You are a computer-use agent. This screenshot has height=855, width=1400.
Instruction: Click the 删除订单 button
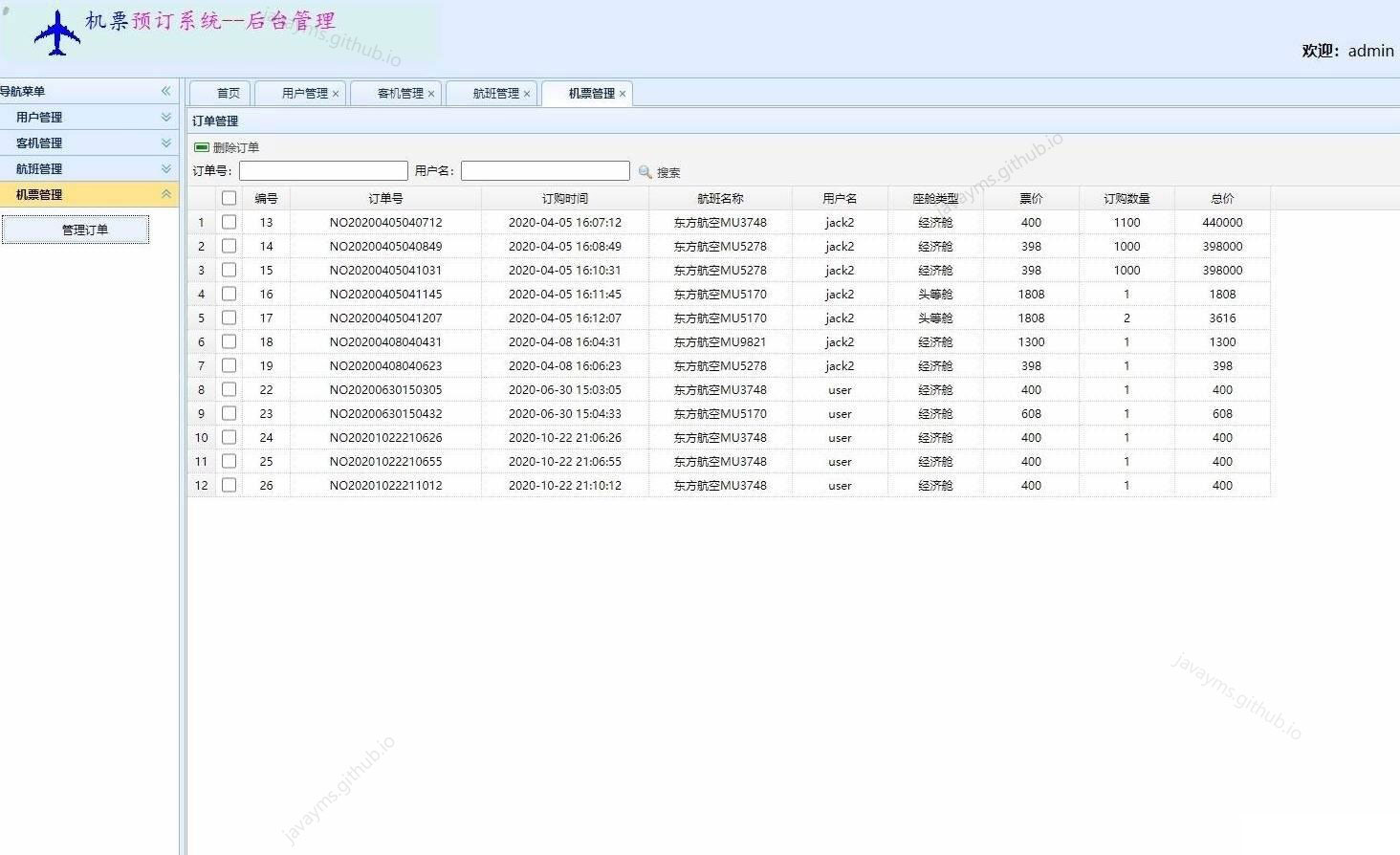[227, 147]
